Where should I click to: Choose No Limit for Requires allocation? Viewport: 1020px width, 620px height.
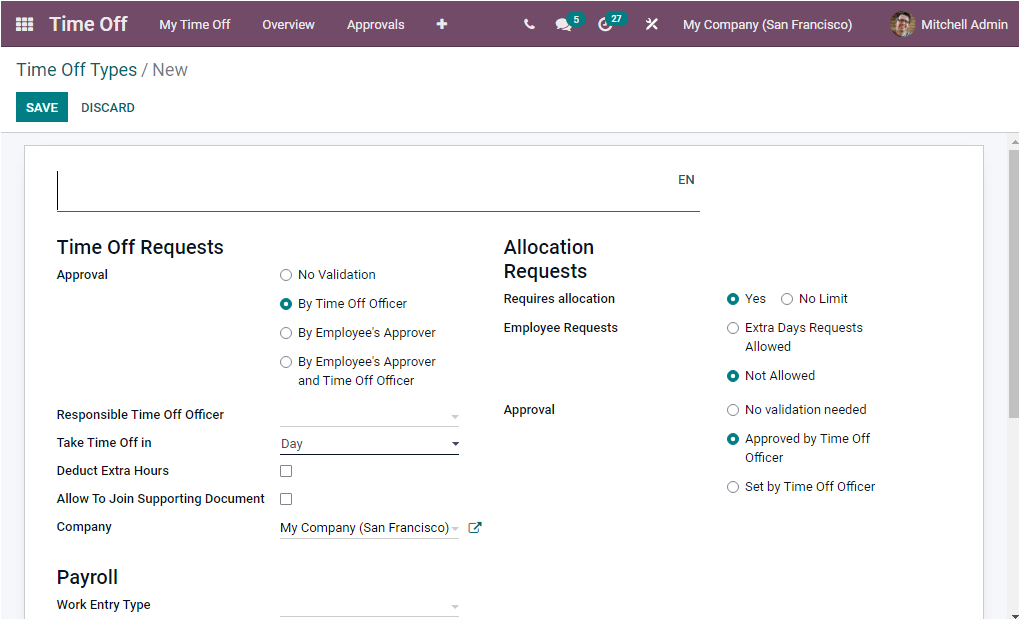point(790,298)
